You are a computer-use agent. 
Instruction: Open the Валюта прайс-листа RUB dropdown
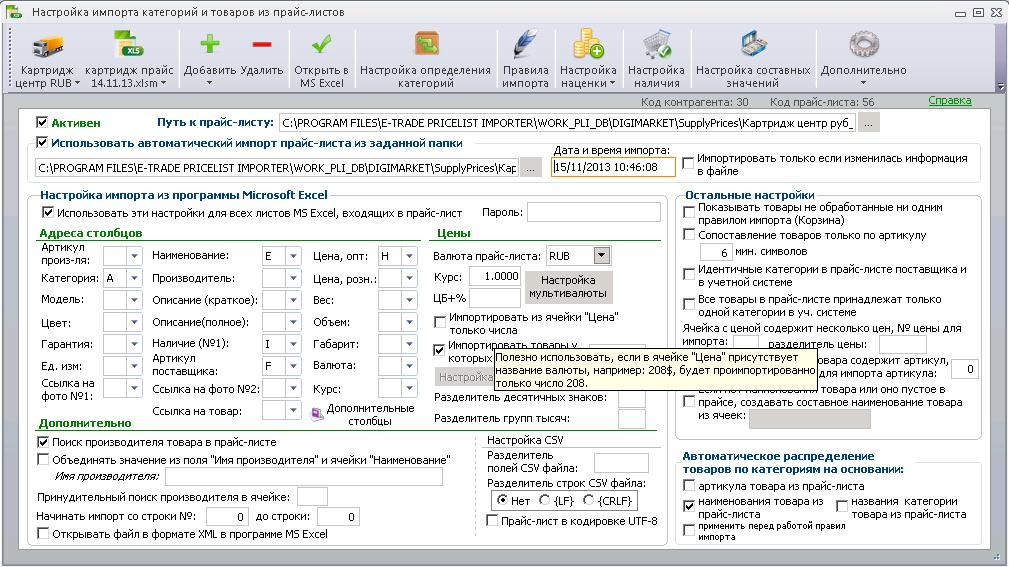coord(602,256)
